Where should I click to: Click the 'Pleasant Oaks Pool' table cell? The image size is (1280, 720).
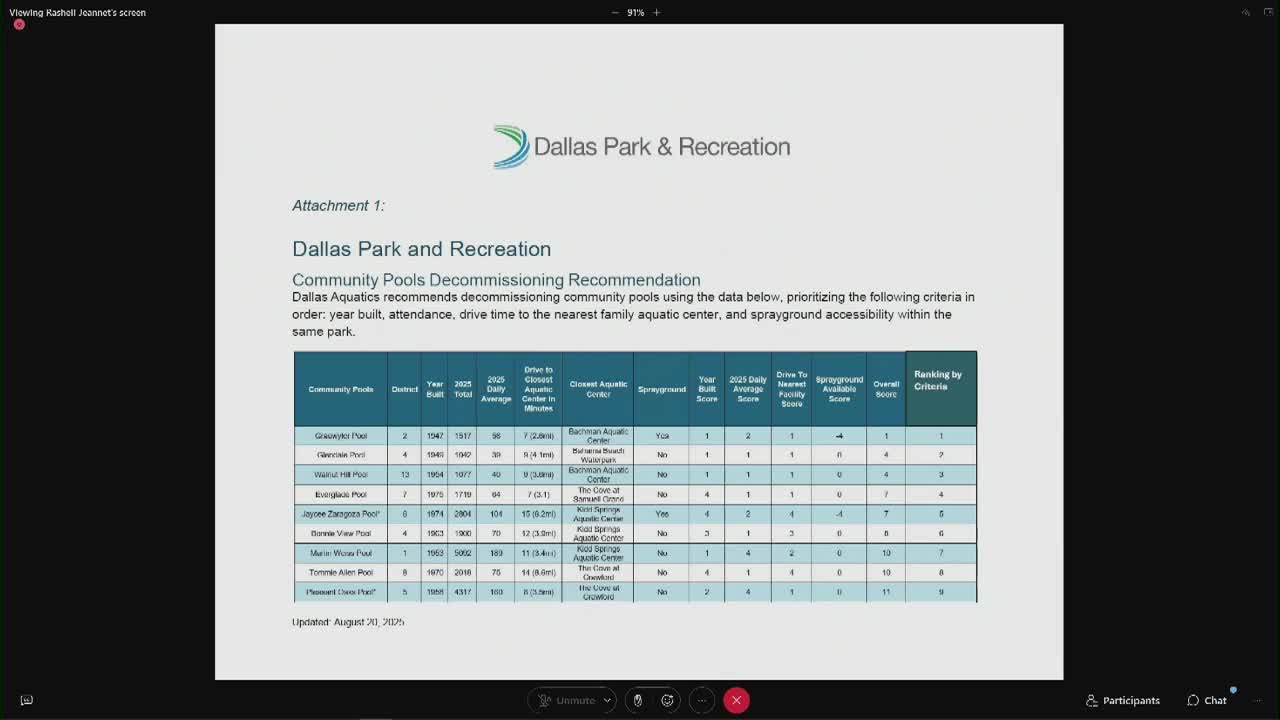341,592
